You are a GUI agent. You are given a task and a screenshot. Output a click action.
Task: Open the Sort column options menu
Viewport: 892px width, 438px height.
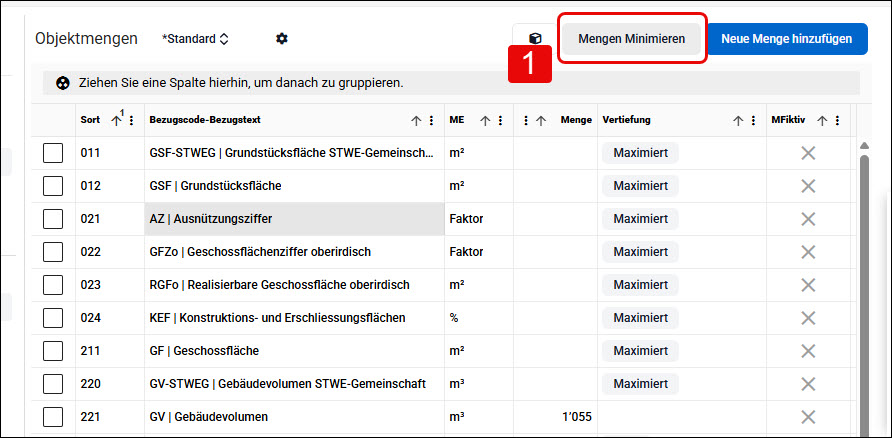pyautogui.click(x=132, y=121)
